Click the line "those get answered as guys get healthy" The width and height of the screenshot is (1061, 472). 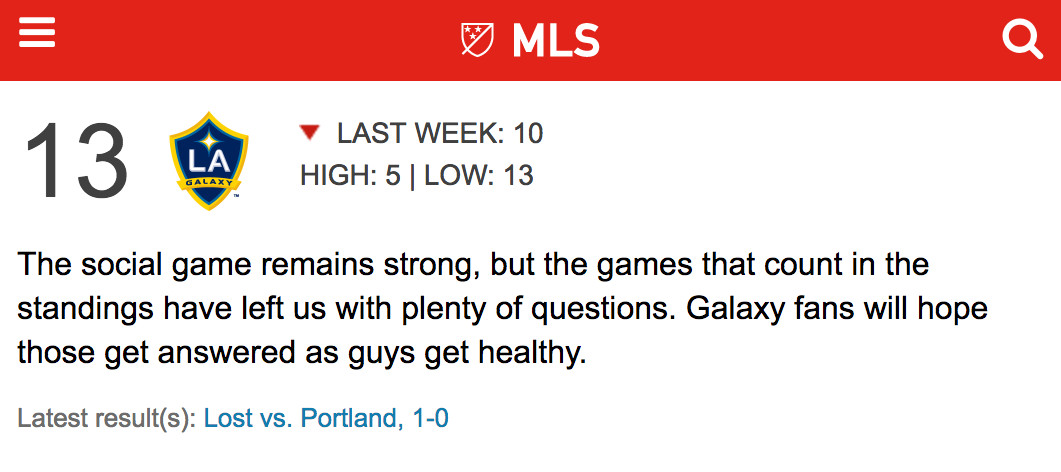(301, 353)
